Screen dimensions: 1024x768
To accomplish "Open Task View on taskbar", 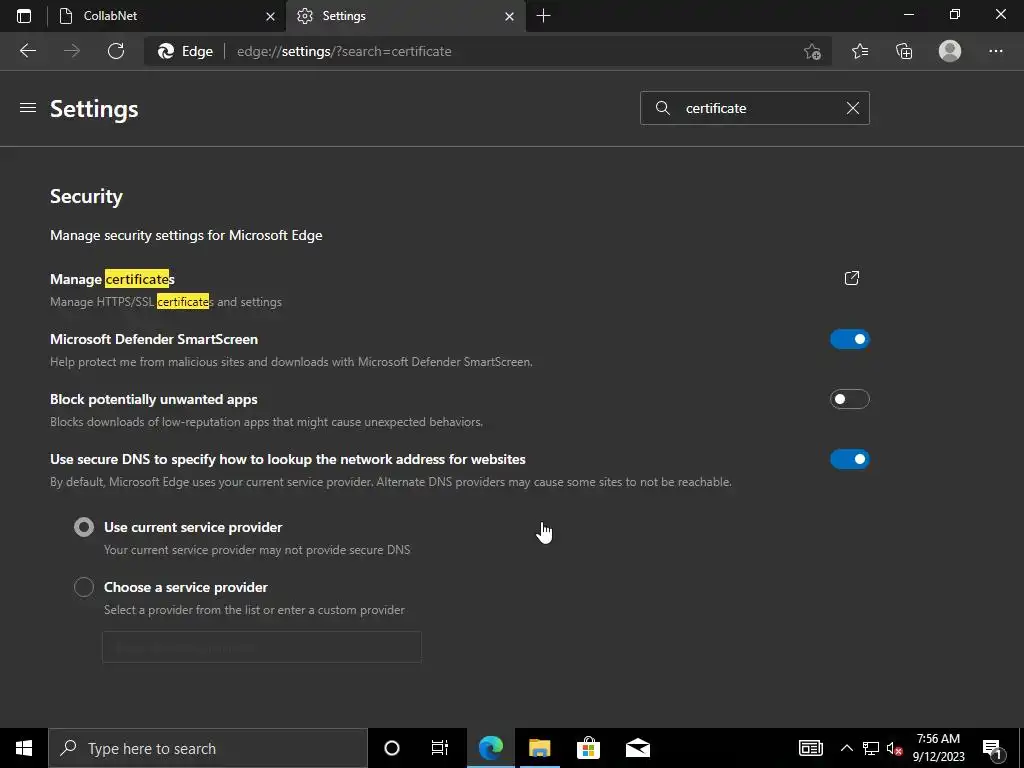I will tap(440, 748).
